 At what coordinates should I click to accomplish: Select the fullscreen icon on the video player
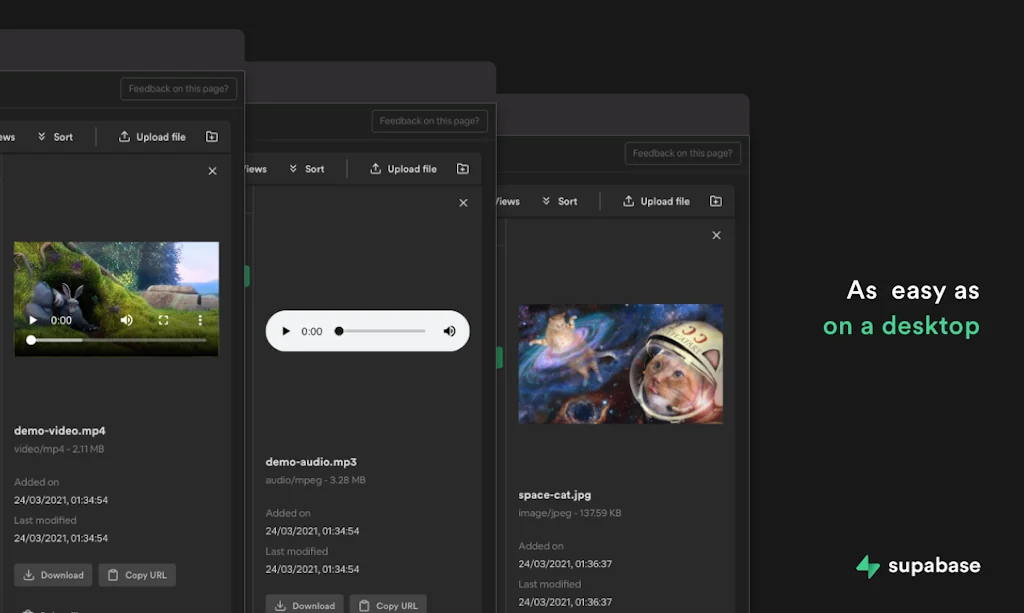pyautogui.click(x=164, y=320)
